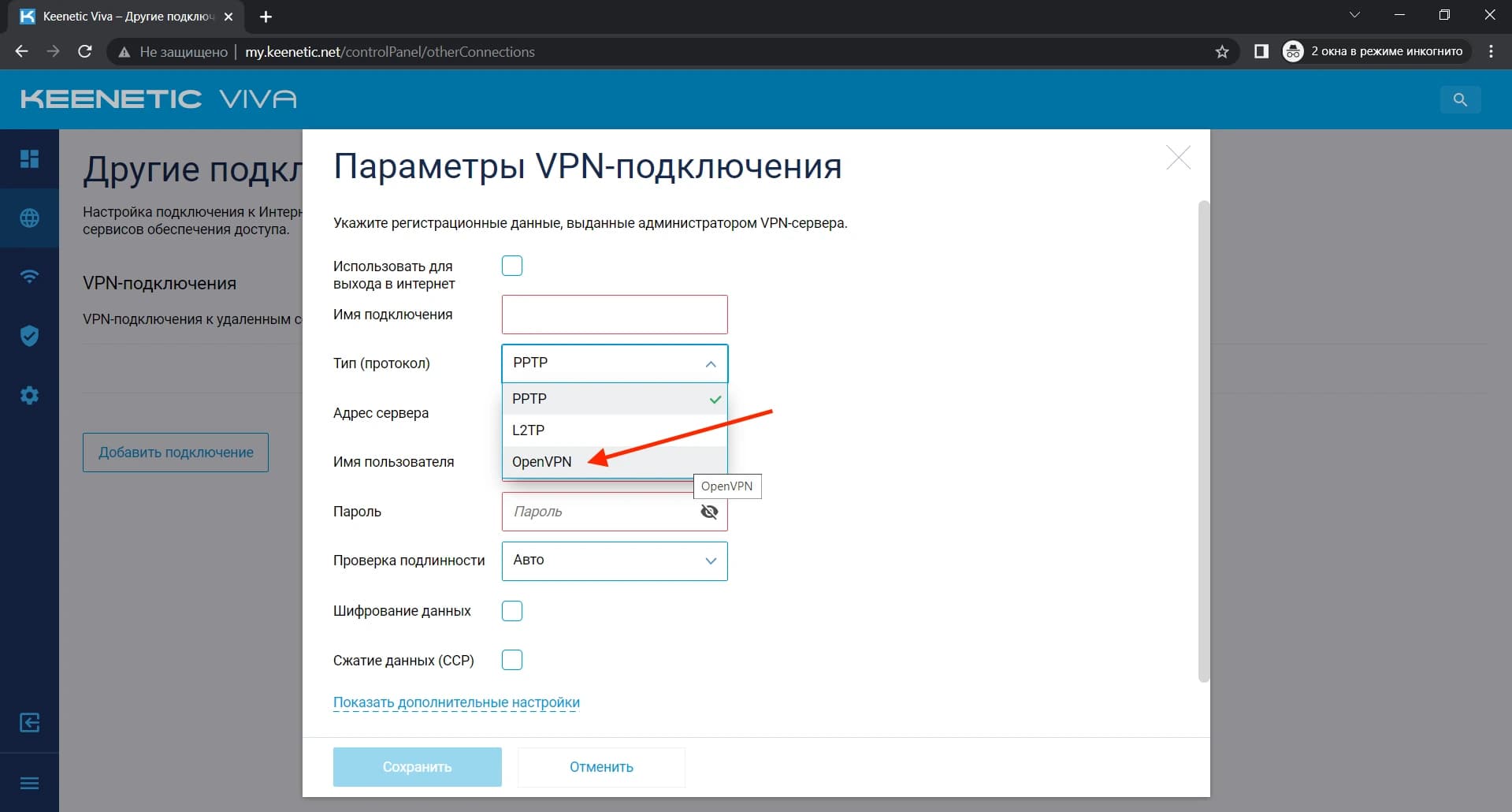This screenshot has height=812, width=1512.
Task: Enable the 'Использовать для выхода в интернет' checkbox
Action: coord(511,266)
